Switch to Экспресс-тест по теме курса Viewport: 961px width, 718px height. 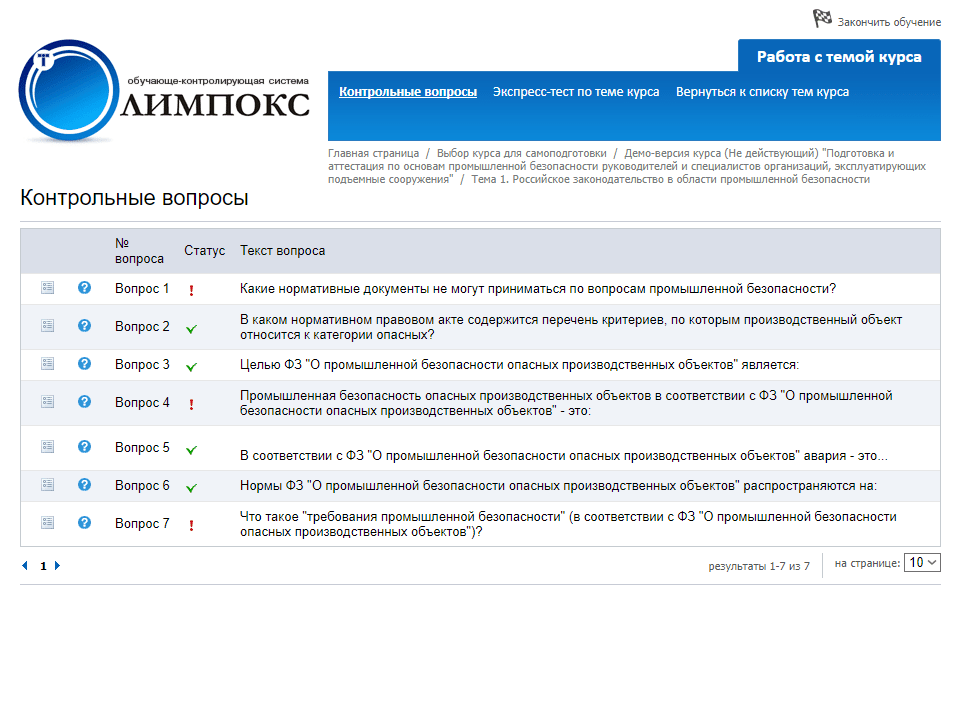(575, 92)
